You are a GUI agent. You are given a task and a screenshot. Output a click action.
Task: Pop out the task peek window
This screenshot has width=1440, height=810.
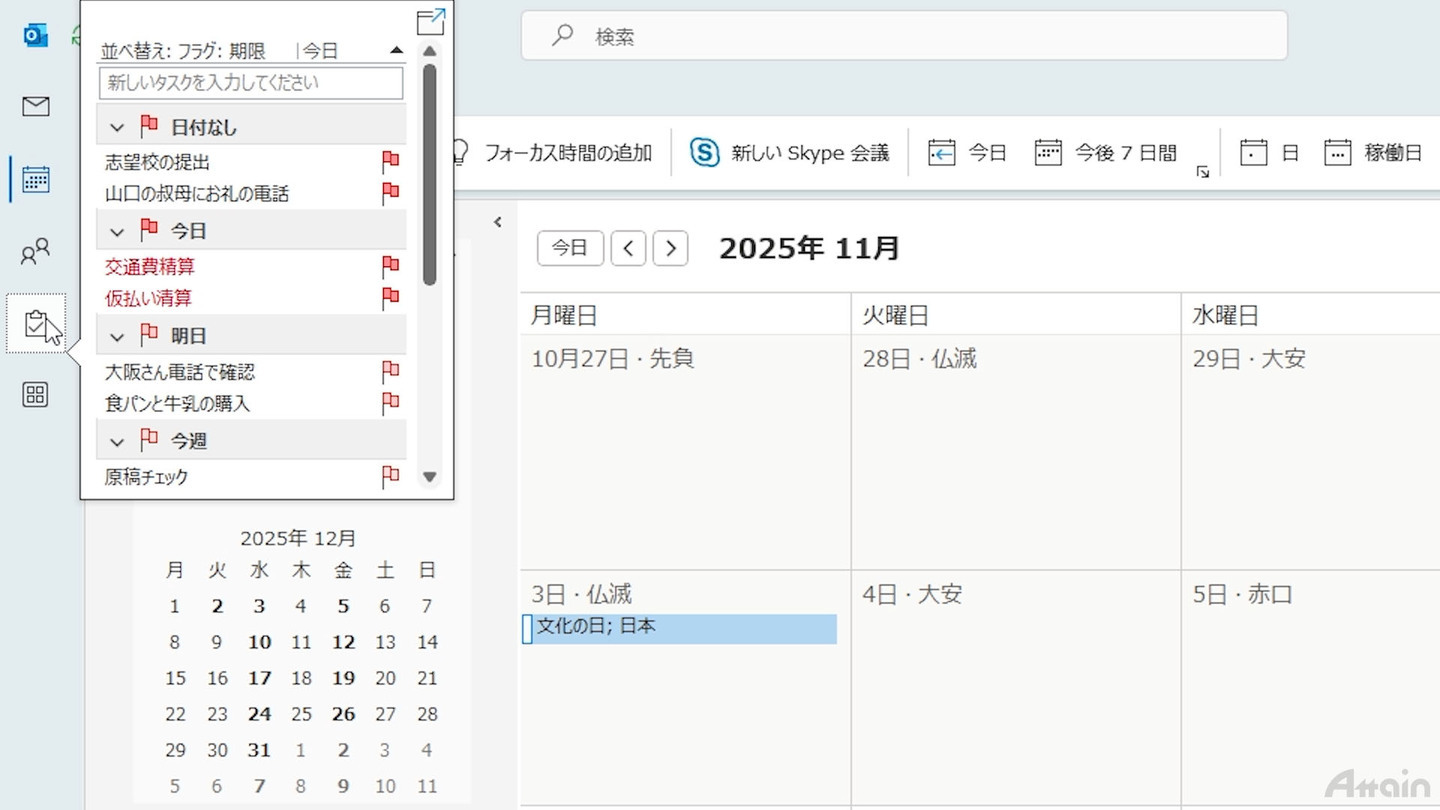click(430, 22)
